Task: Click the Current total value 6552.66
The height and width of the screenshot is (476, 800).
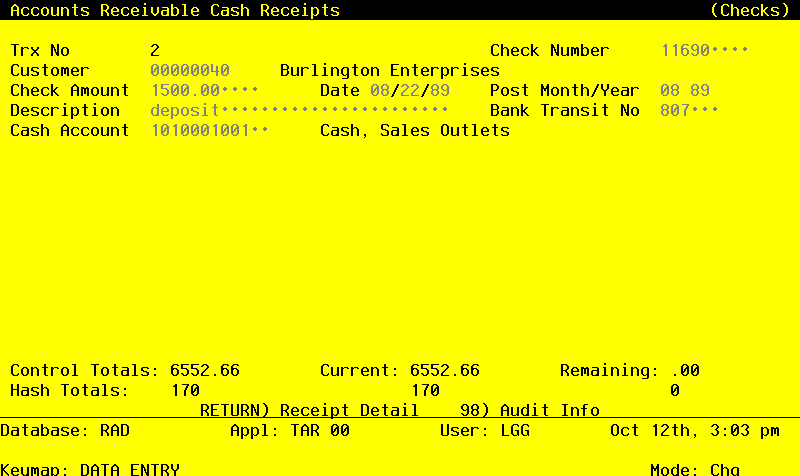Action: 445,370
